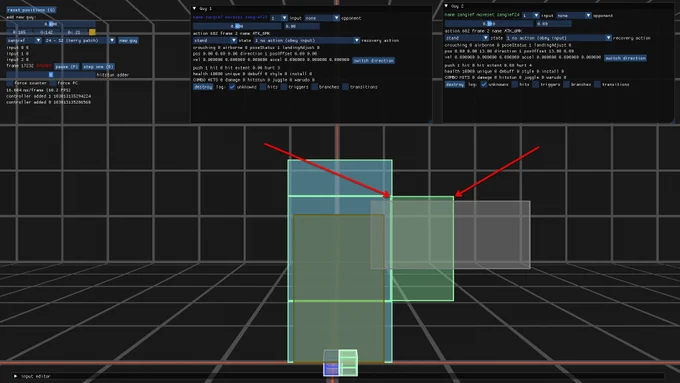The image size is (680, 383).
Task: Open the version dropdown showing terry patch
Action: [x=80, y=40]
